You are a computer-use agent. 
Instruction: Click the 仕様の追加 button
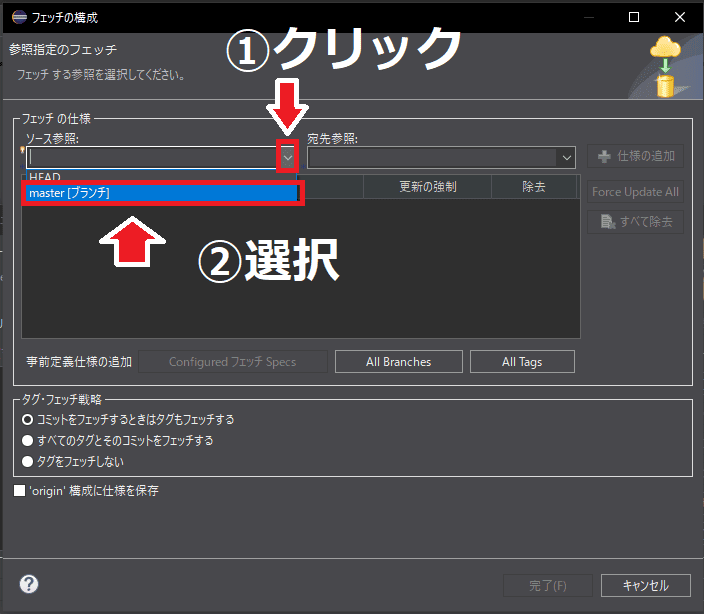(x=636, y=156)
